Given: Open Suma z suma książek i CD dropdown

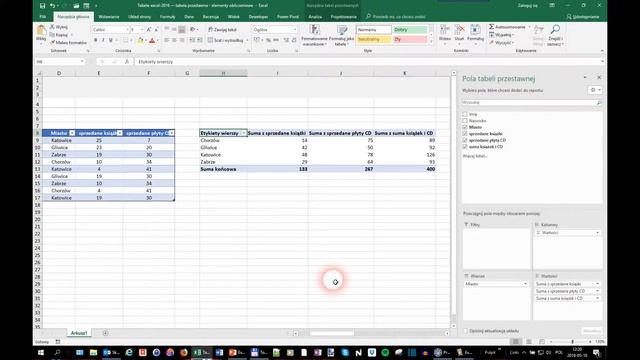Looking at the screenshot, I should click(598, 298).
